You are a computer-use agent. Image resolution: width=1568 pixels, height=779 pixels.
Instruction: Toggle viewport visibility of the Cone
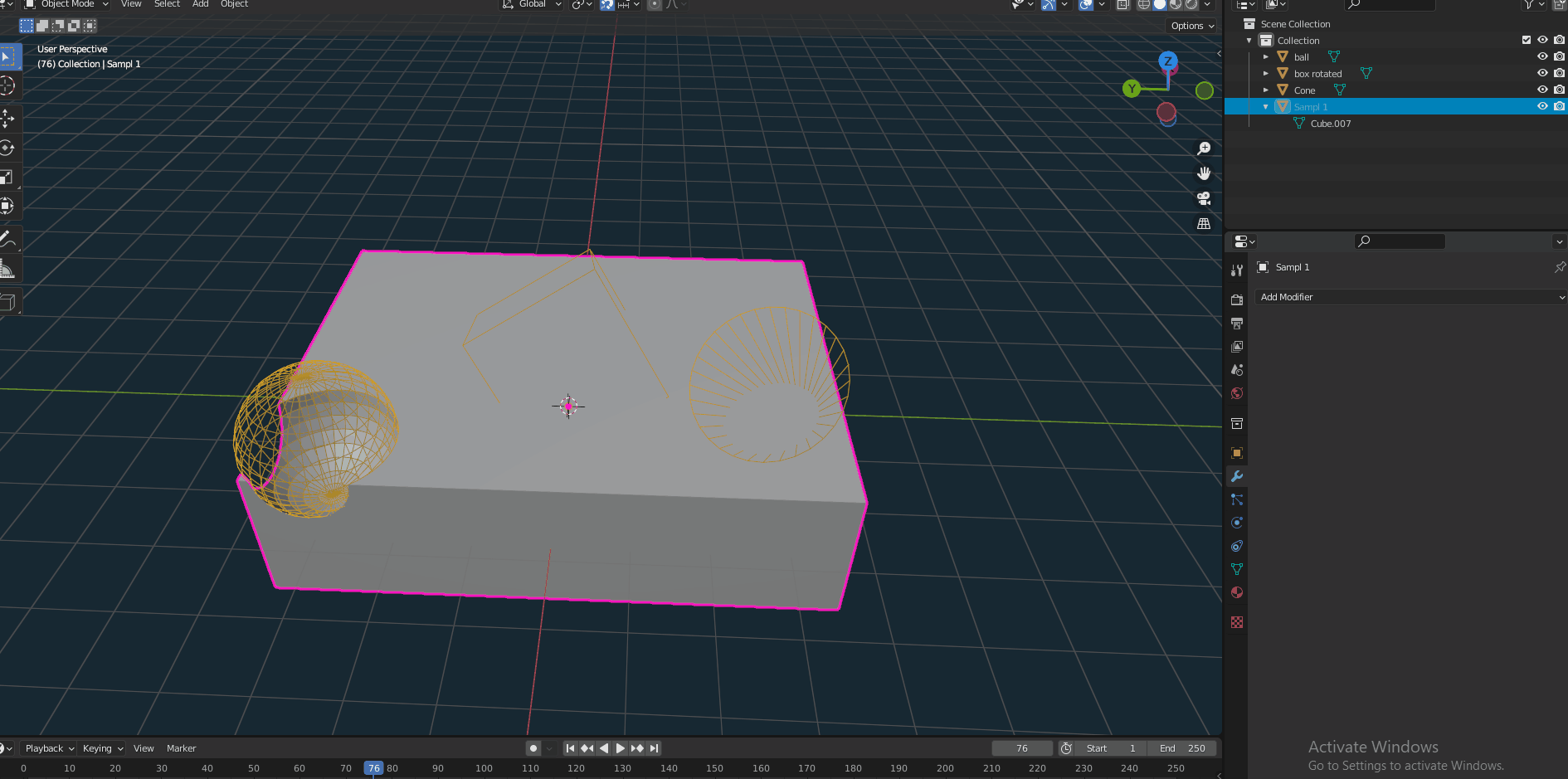click(1542, 90)
